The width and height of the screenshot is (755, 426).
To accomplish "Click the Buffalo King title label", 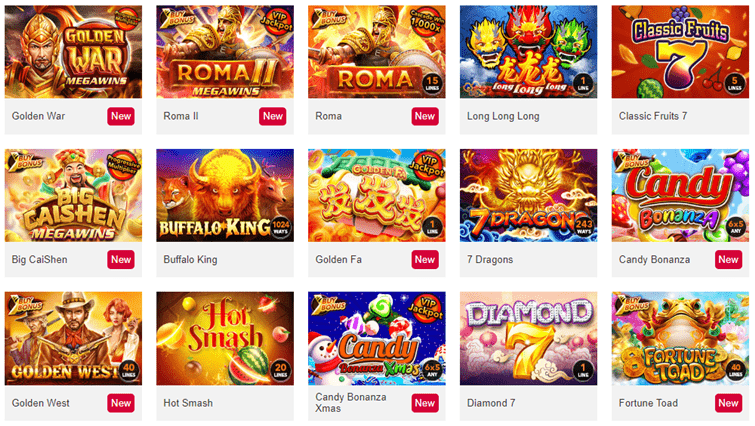I will [x=190, y=259].
